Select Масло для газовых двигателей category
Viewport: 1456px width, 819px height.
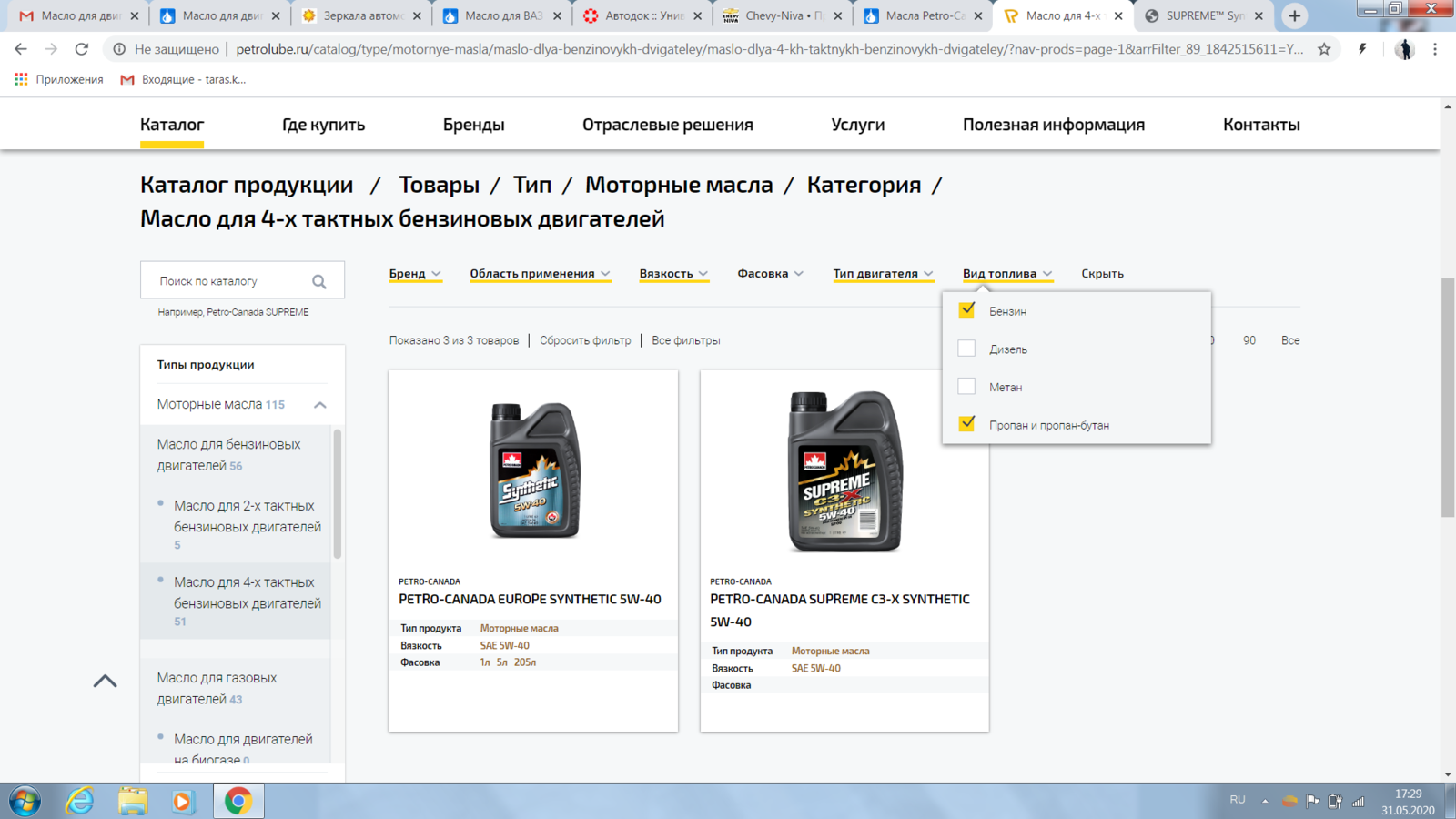[217, 688]
